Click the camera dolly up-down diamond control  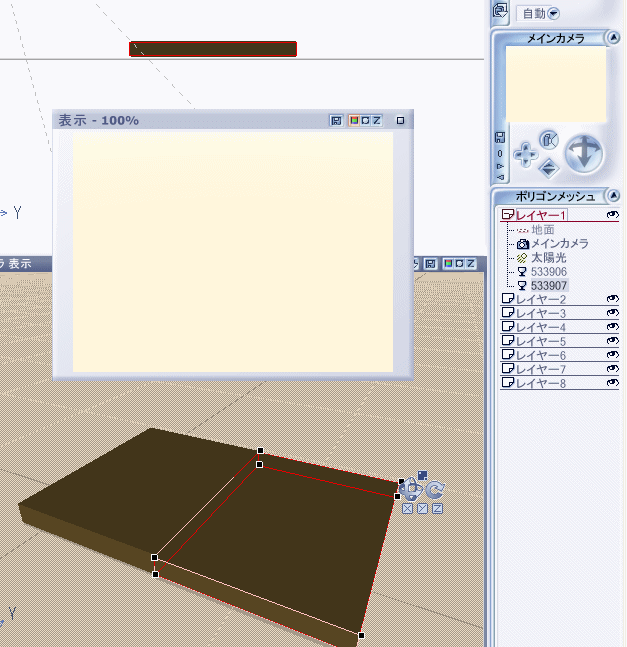click(x=548, y=167)
